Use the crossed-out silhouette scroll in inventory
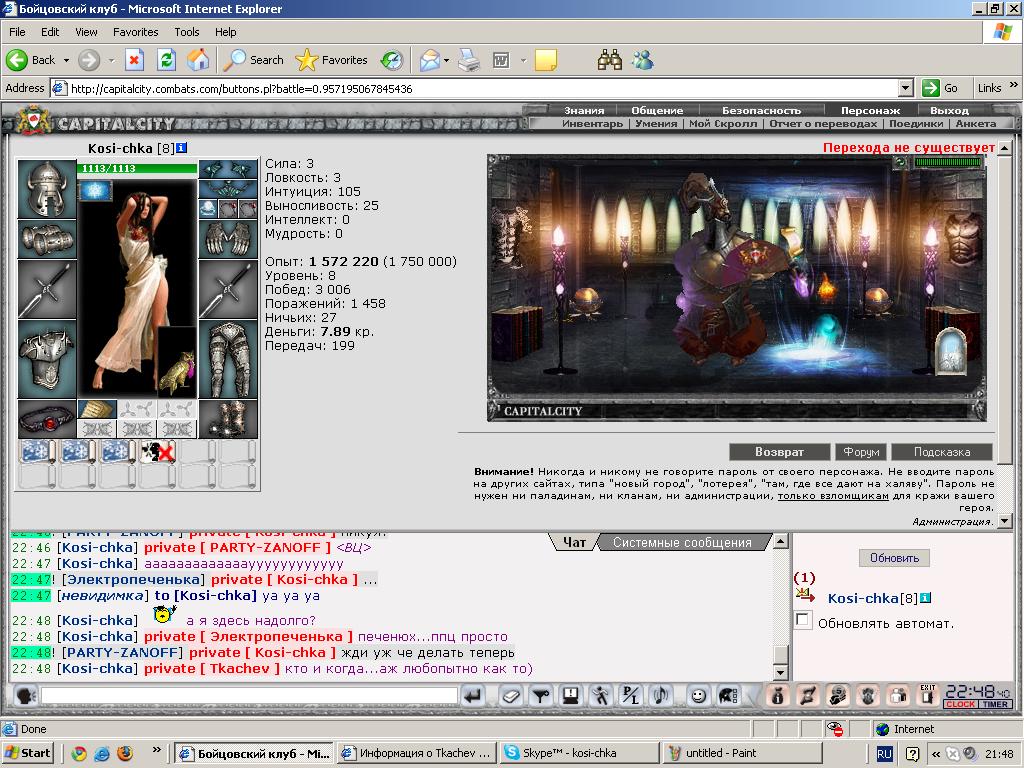The width and height of the screenshot is (1024, 768). (x=157, y=452)
